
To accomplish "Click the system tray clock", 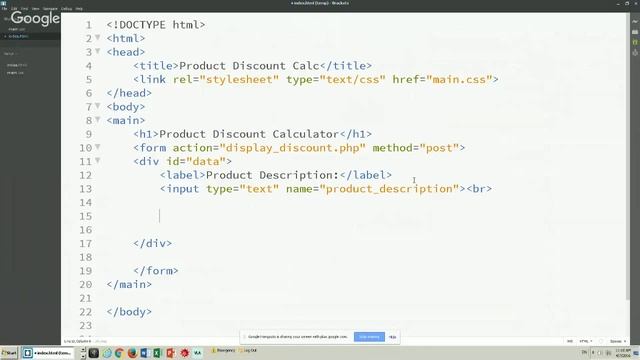I will (x=623, y=353).
